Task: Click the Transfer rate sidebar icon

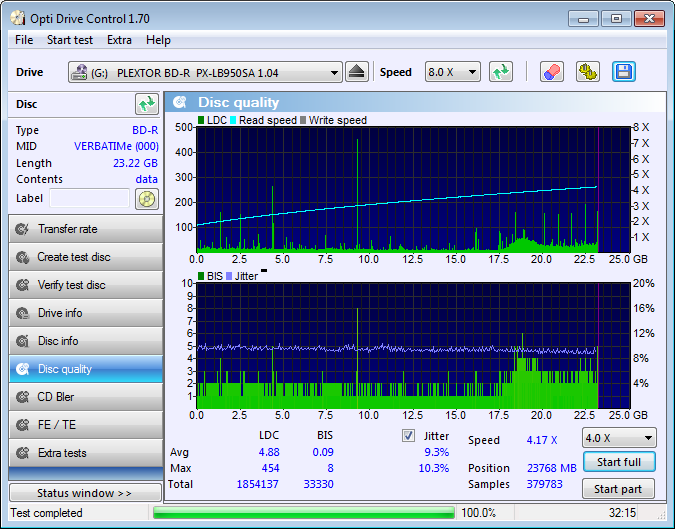Action: [22, 229]
